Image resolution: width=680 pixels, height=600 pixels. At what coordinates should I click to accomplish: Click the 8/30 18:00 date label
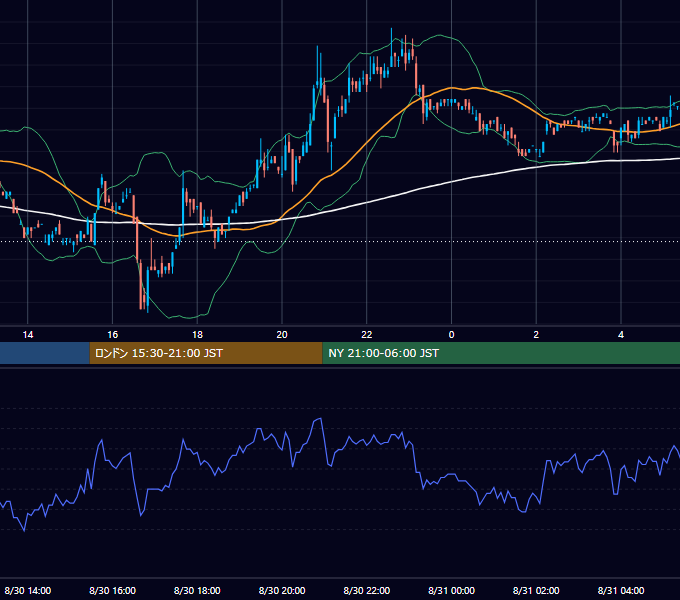coord(197,590)
